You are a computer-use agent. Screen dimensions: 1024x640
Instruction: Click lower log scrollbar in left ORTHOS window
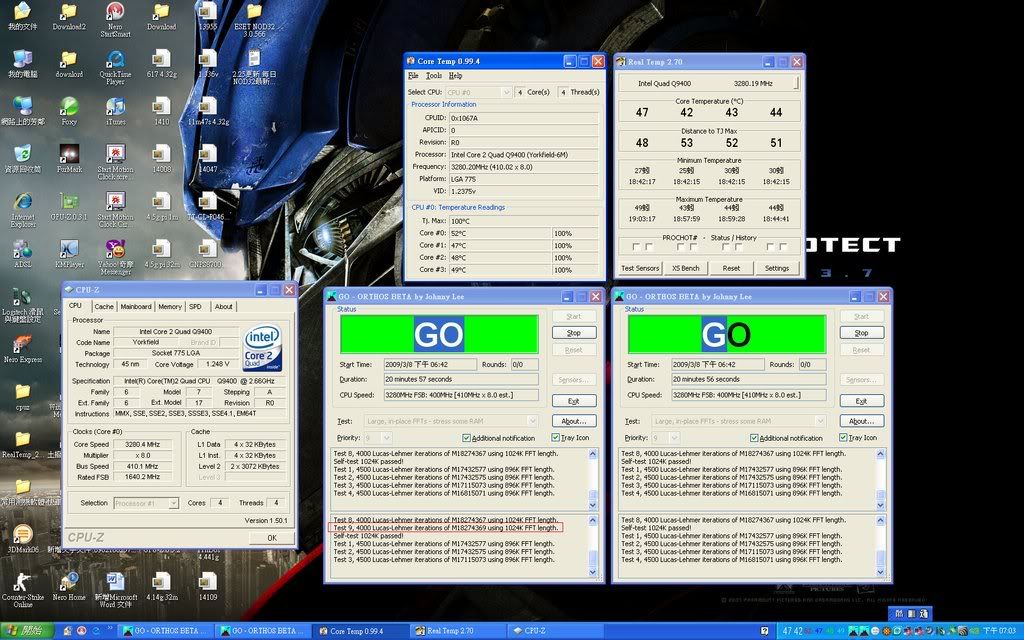point(593,546)
